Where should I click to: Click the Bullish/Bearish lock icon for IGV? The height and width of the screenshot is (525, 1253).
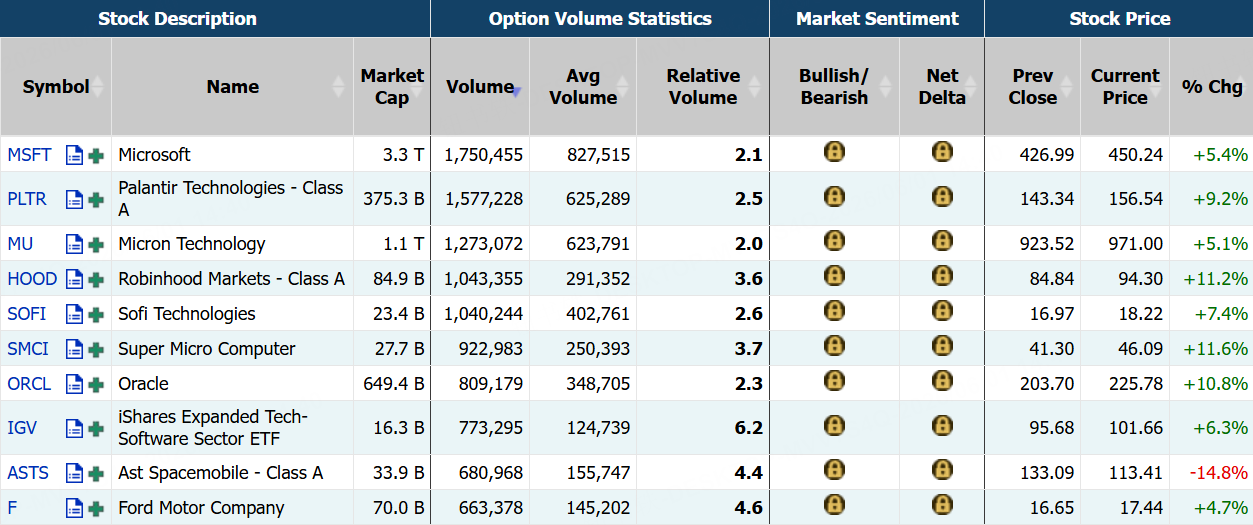click(x=834, y=426)
